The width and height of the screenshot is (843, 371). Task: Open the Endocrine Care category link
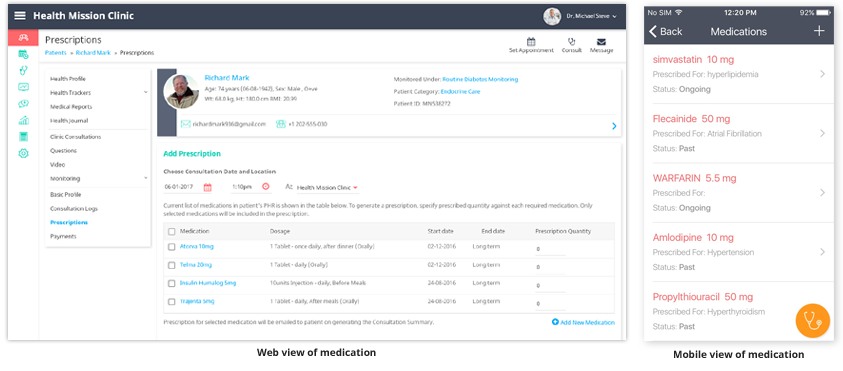tap(460, 91)
